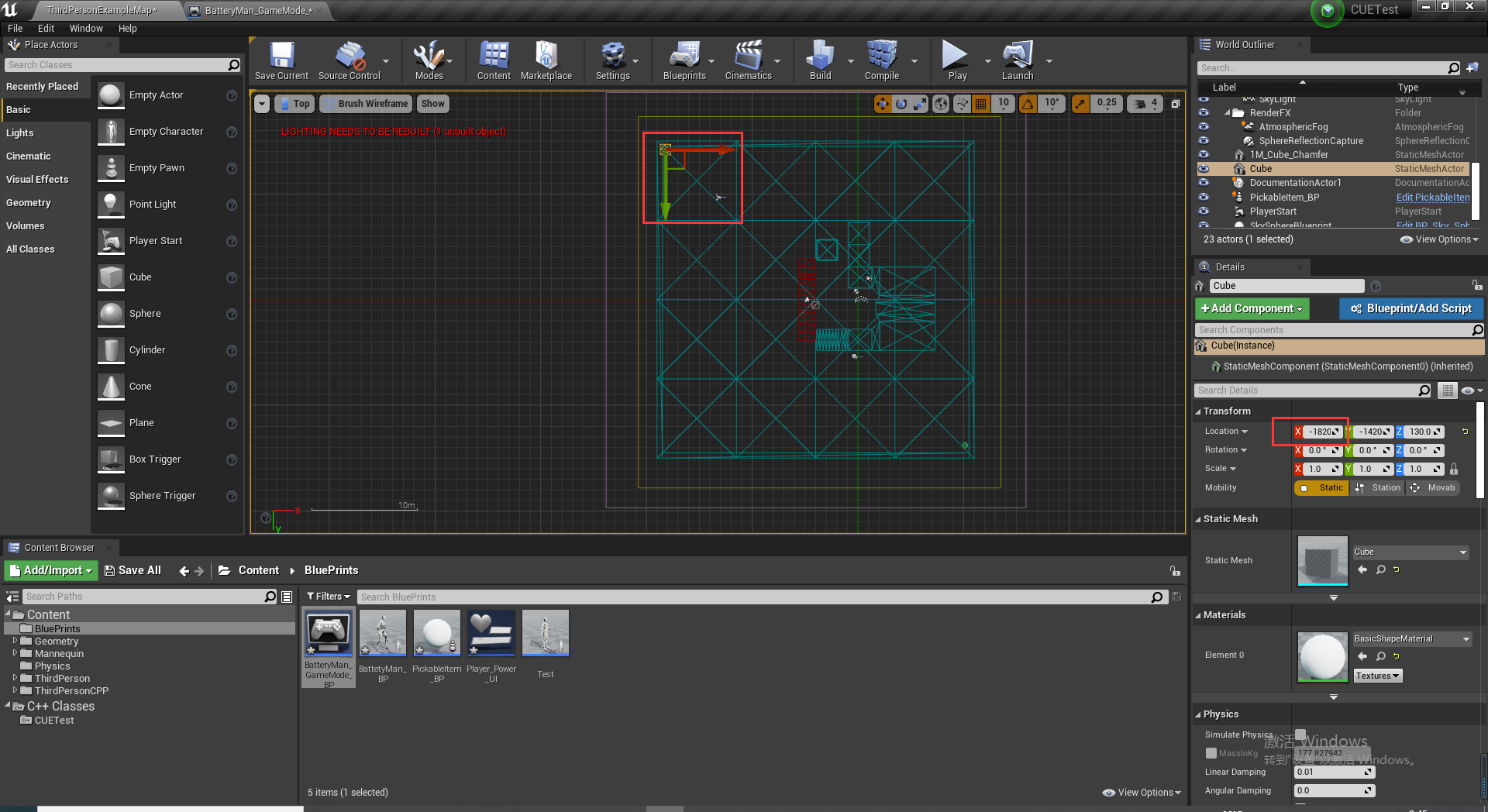Open details property matrix view

tap(1447, 391)
